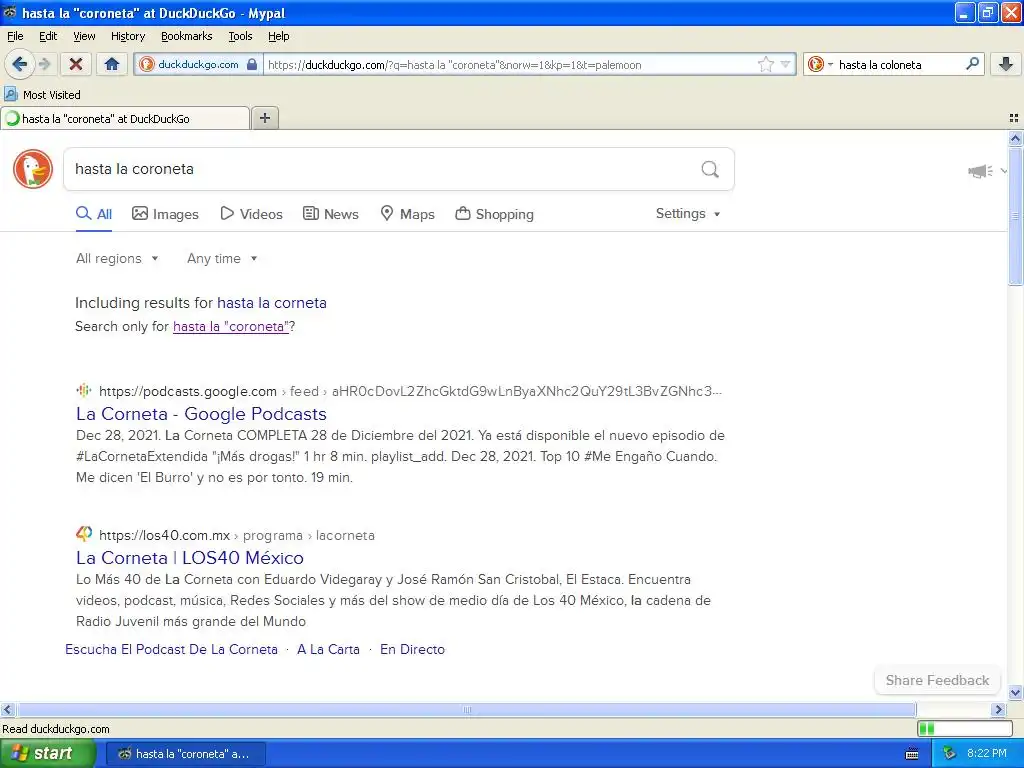The width and height of the screenshot is (1024, 768).
Task: Stop page loading with the red X
Action: click(x=76, y=64)
